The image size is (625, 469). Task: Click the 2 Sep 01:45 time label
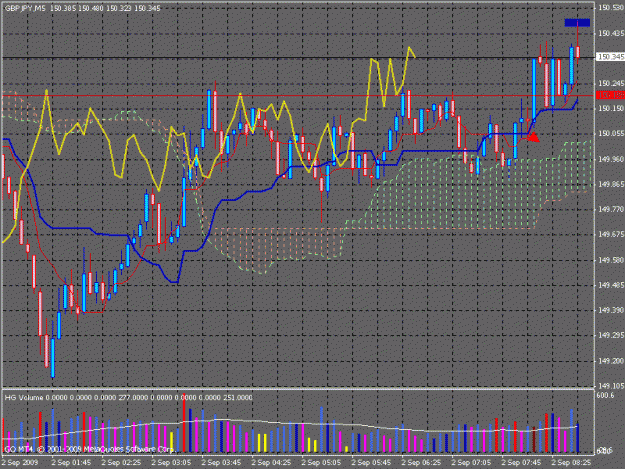tap(71, 463)
